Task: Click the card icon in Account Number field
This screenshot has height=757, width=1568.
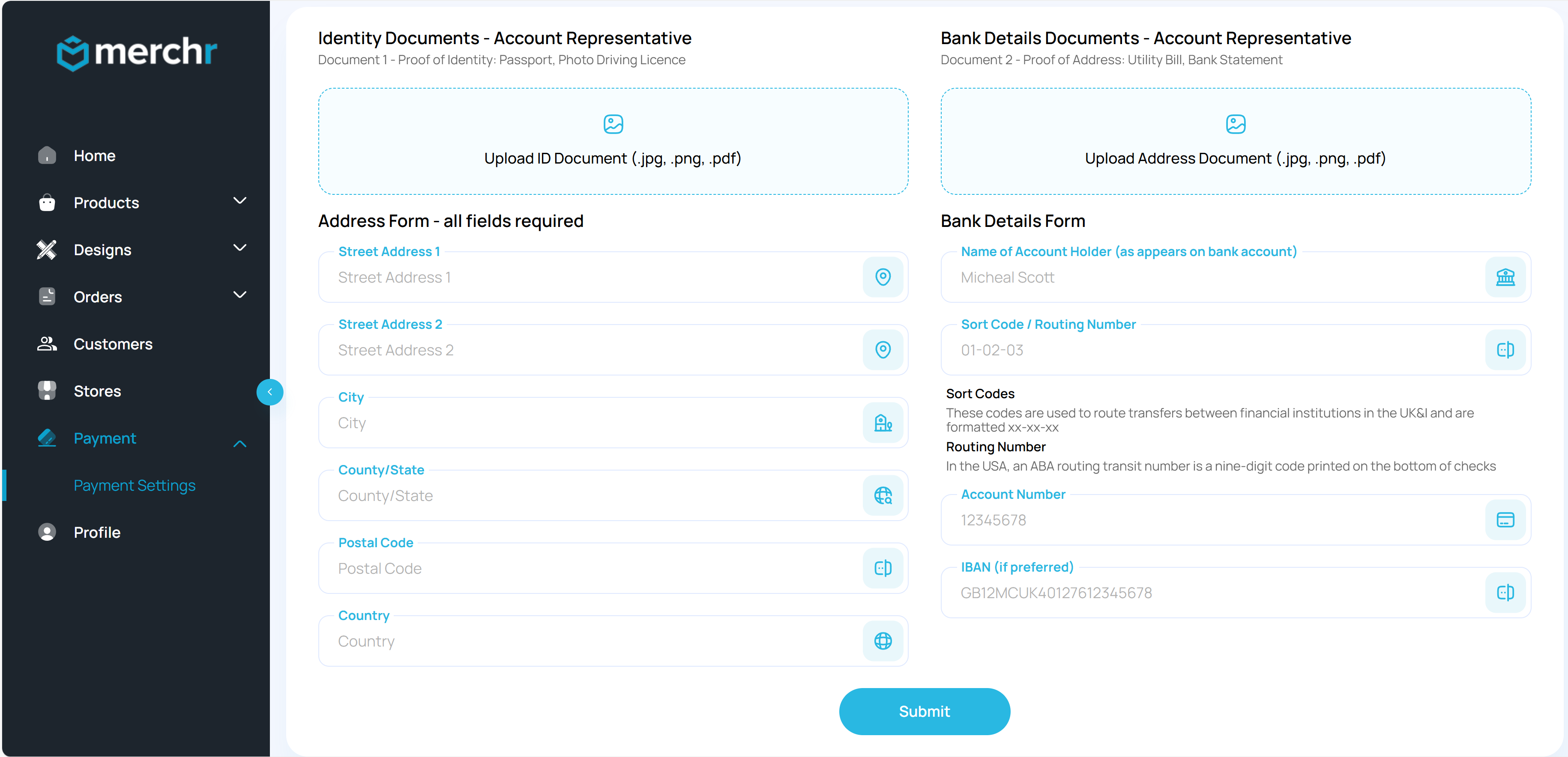Action: pyautogui.click(x=1505, y=520)
